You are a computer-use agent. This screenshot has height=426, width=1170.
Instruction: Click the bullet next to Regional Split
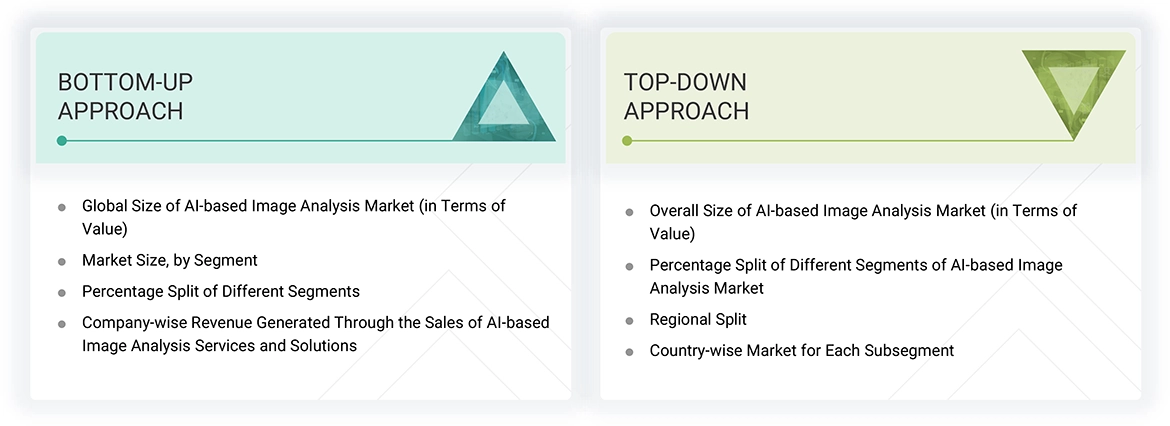(629, 321)
